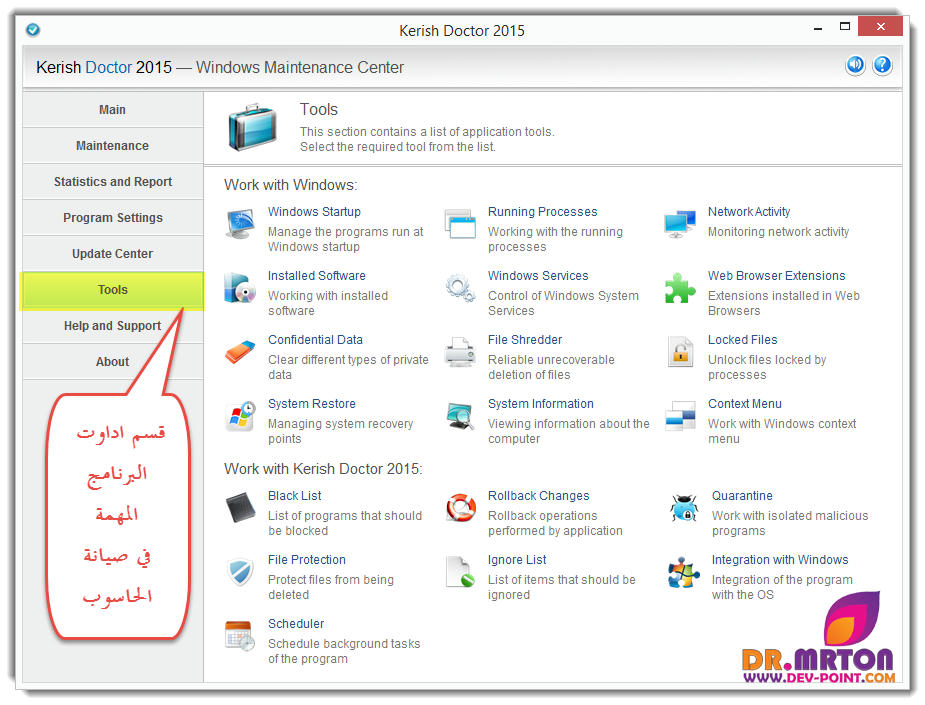Click the Kerish Doctor title bar app icon
The image size is (925, 705).
33,29
